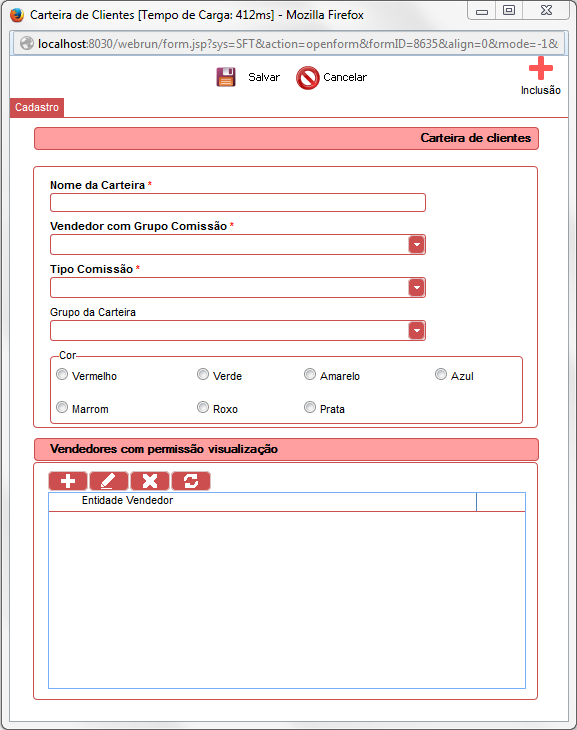Click the red Cancelar prohibition icon
This screenshot has height=730, width=577.
(307, 78)
